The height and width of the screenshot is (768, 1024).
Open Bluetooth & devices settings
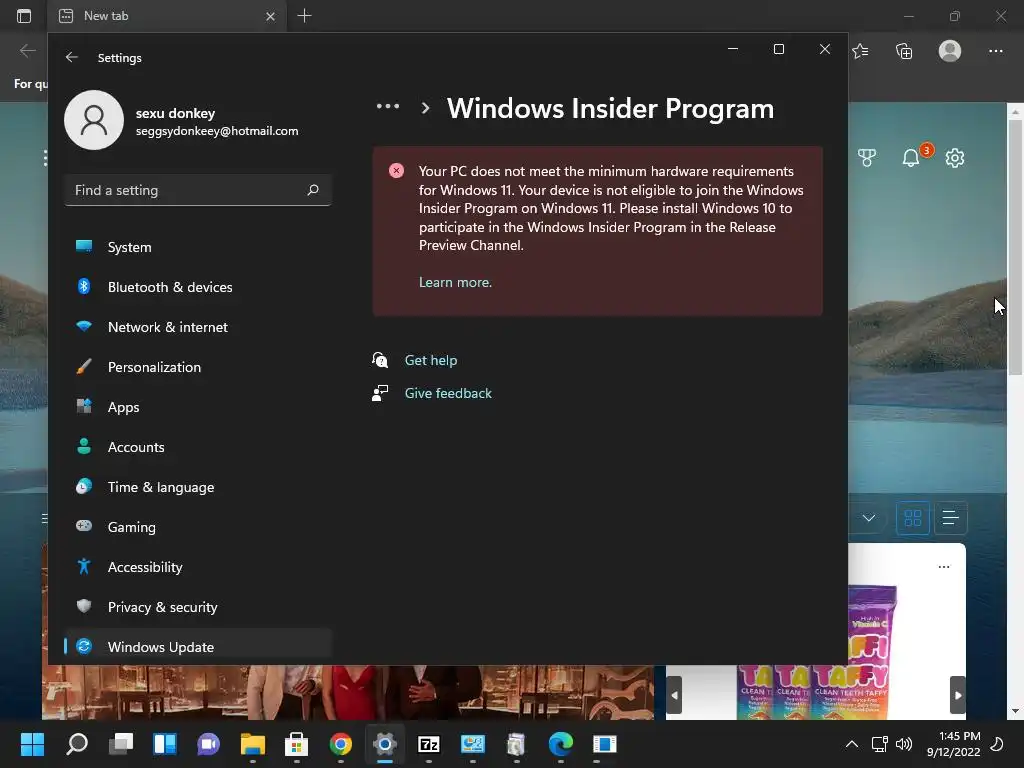tap(198, 287)
